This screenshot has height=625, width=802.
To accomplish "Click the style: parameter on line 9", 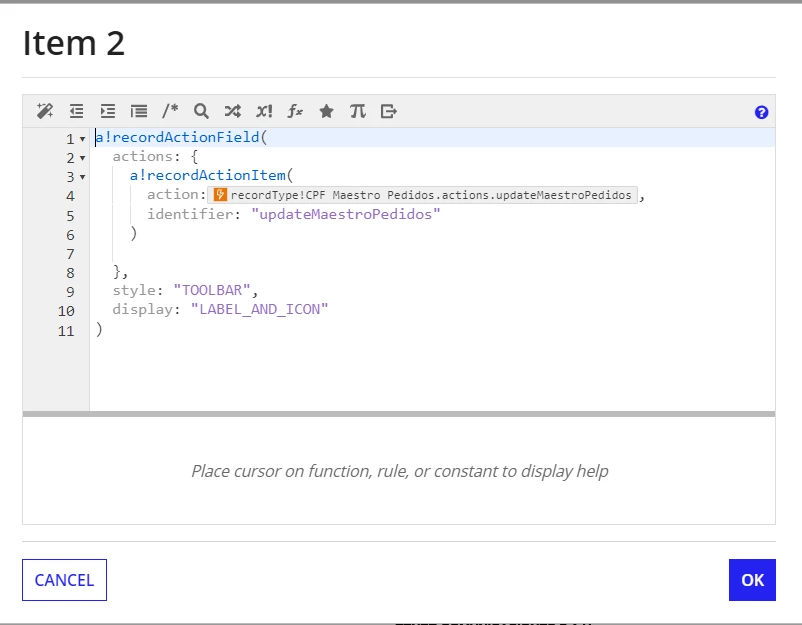I will pos(138,290).
